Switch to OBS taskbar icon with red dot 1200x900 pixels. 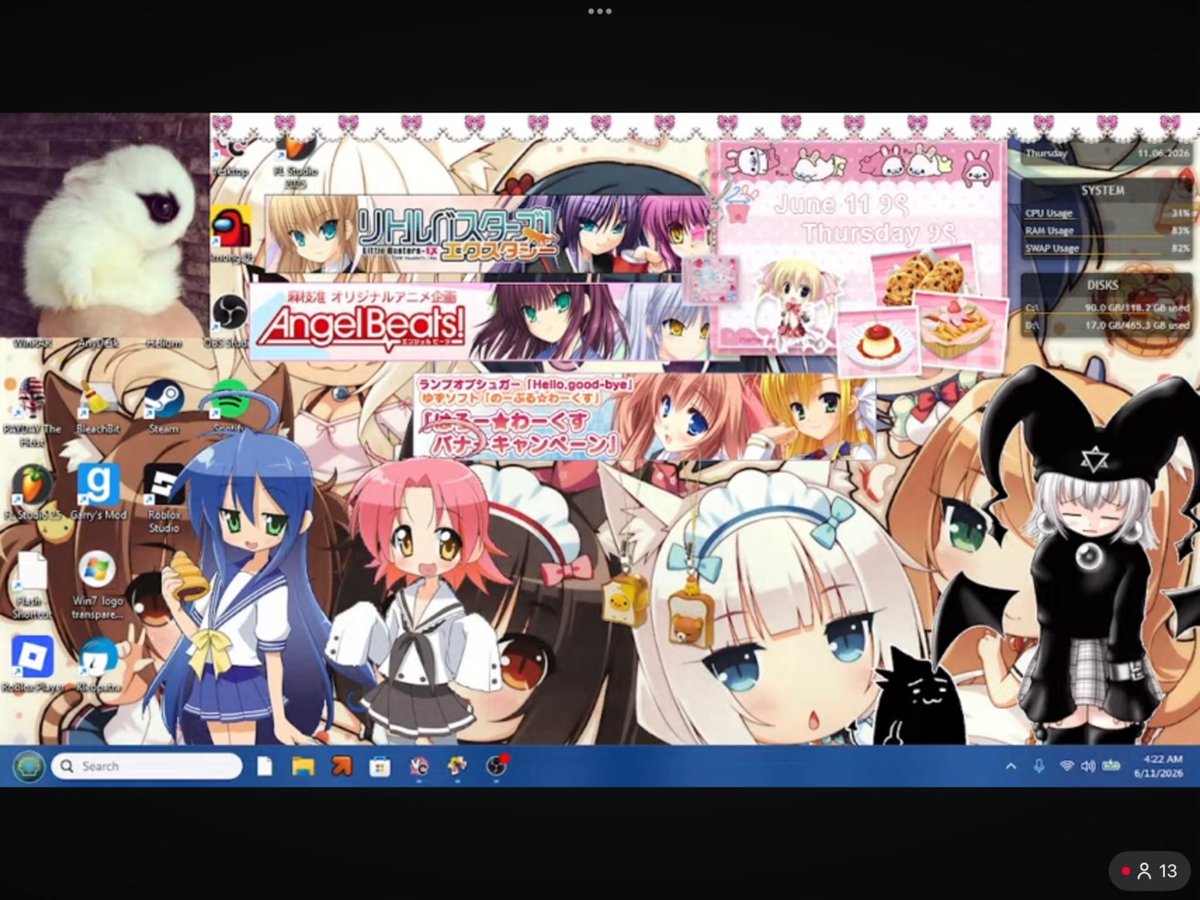(x=495, y=766)
